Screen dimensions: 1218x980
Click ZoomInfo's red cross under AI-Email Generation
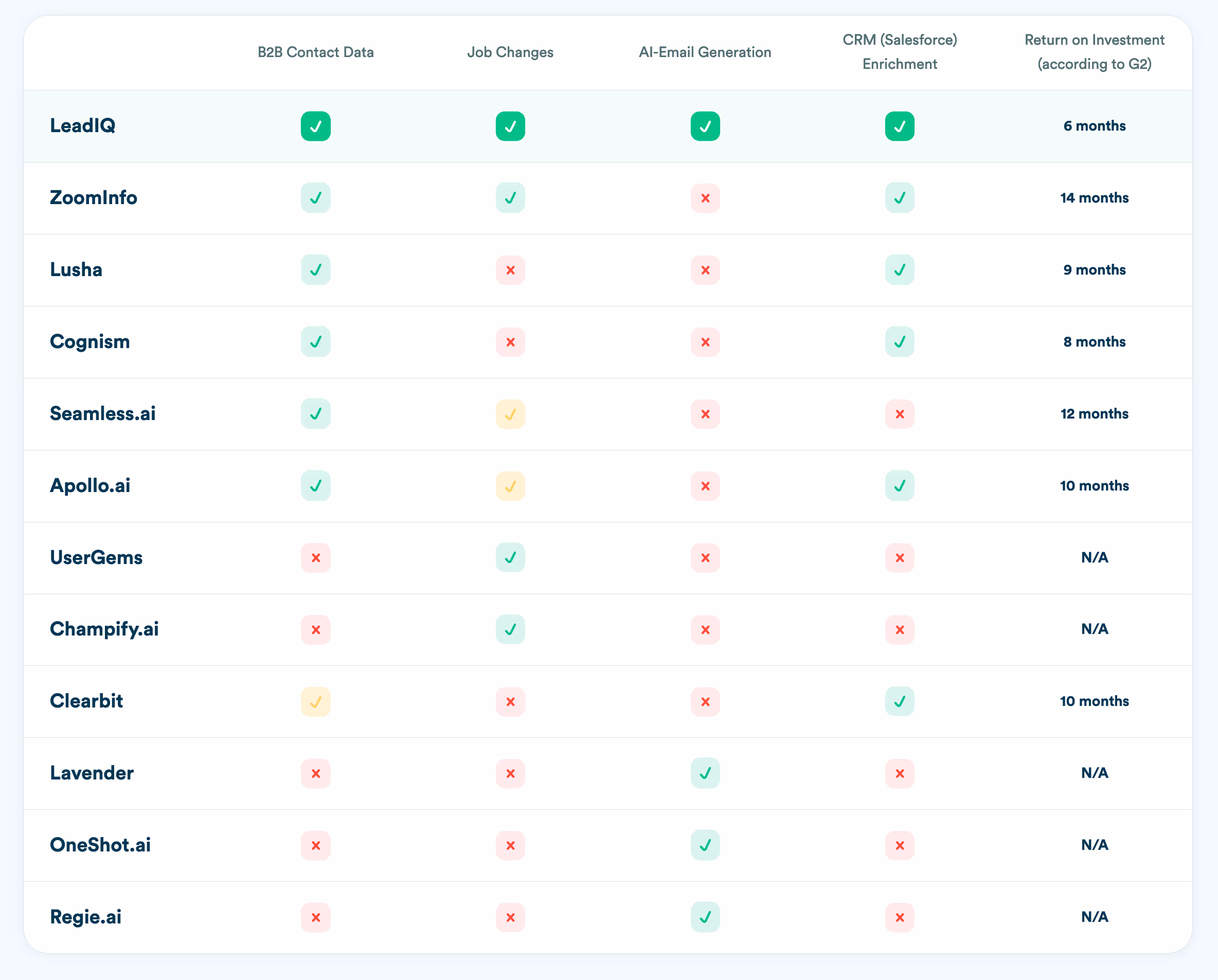pyautogui.click(x=705, y=198)
